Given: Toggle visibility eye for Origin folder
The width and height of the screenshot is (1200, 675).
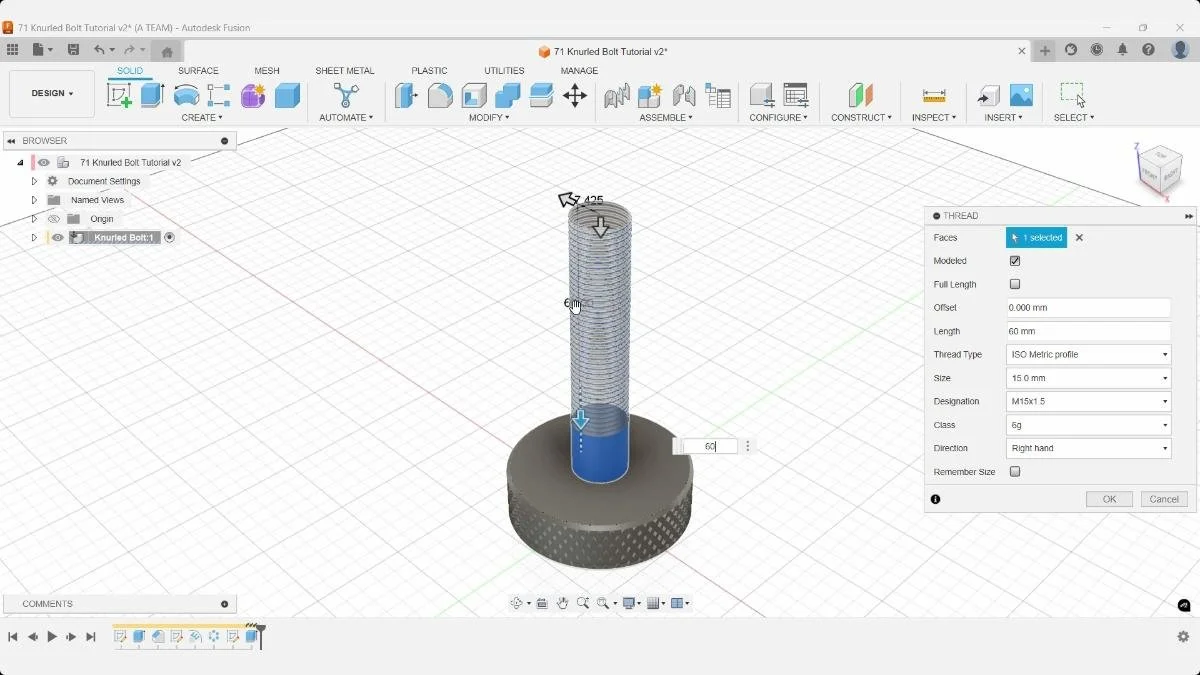Looking at the screenshot, I should [54, 219].
